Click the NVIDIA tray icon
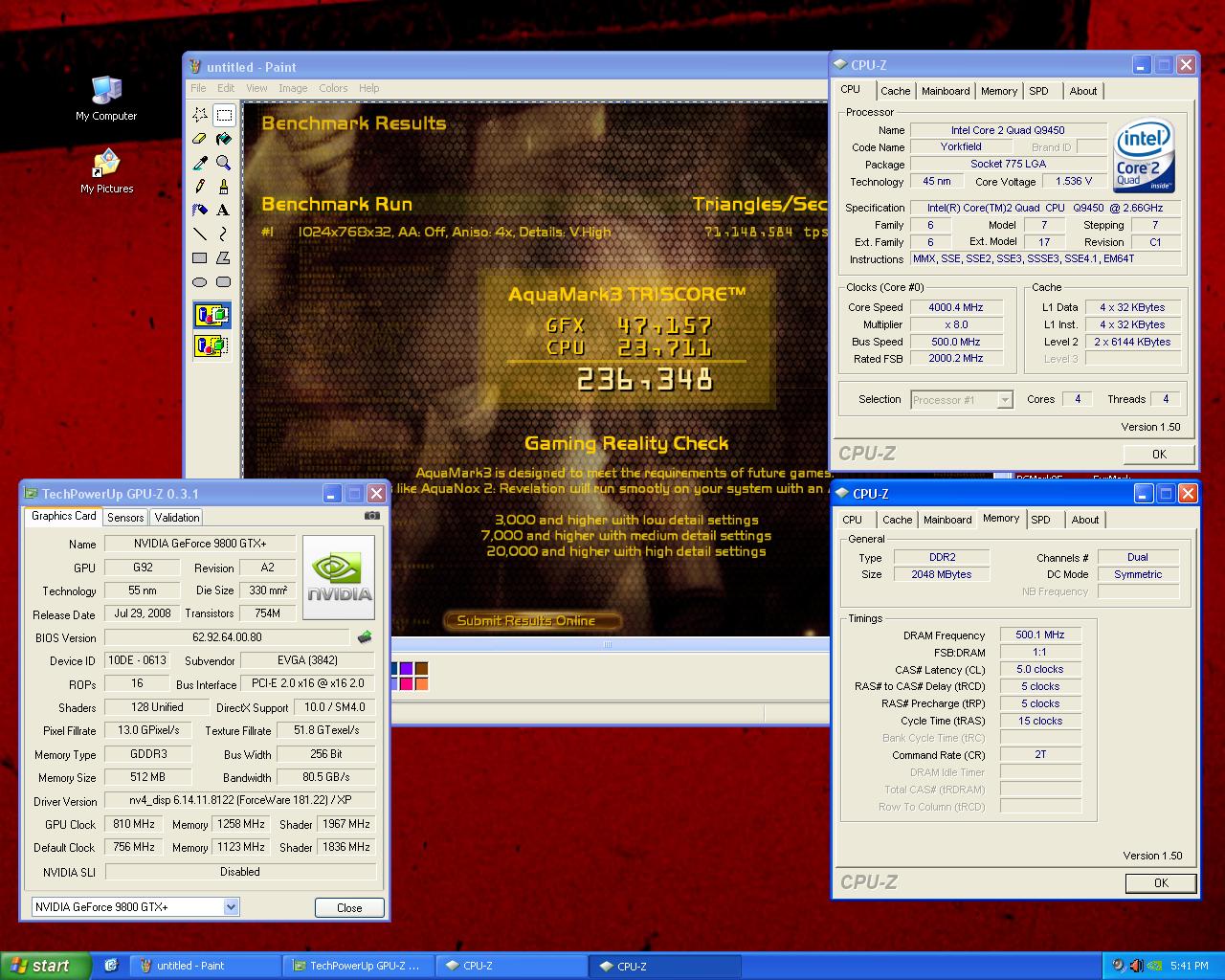Image resolution: width=1225 pixels, height=980 pixels. click(x=1155, y=966)
